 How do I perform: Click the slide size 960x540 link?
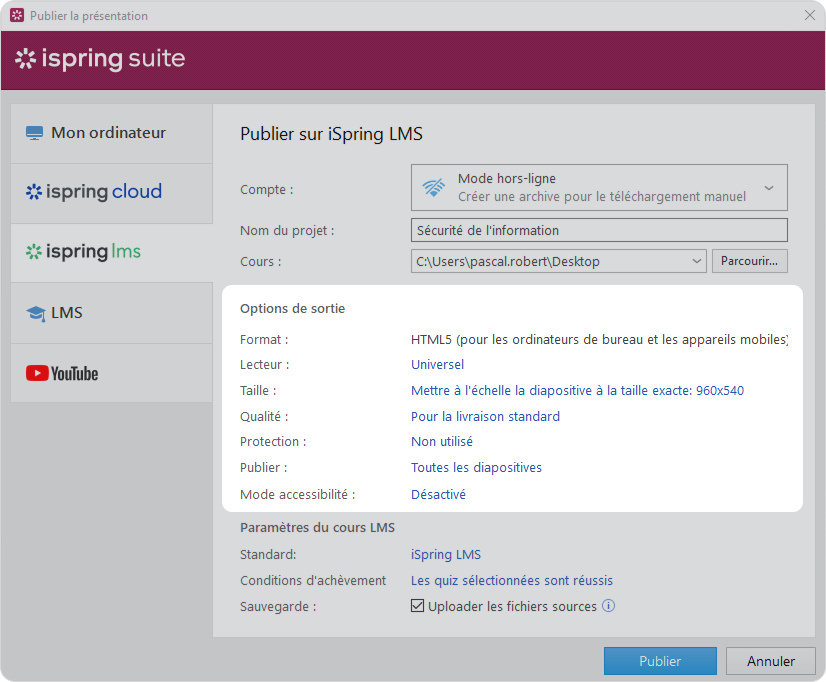577,390
